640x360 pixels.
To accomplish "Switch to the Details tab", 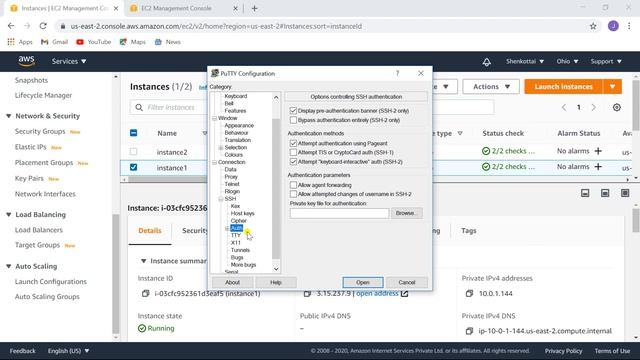I will 150,231.
